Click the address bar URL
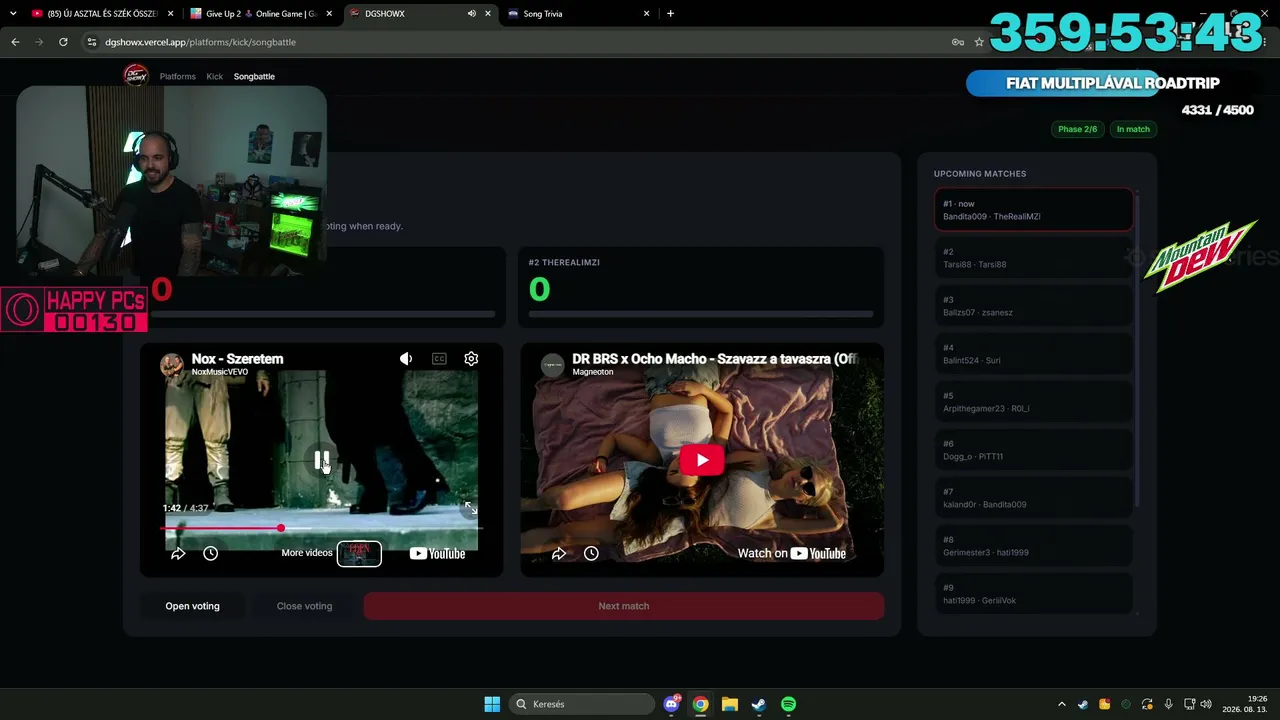This screenshot has width=1280, height=720. click(200, 42)
